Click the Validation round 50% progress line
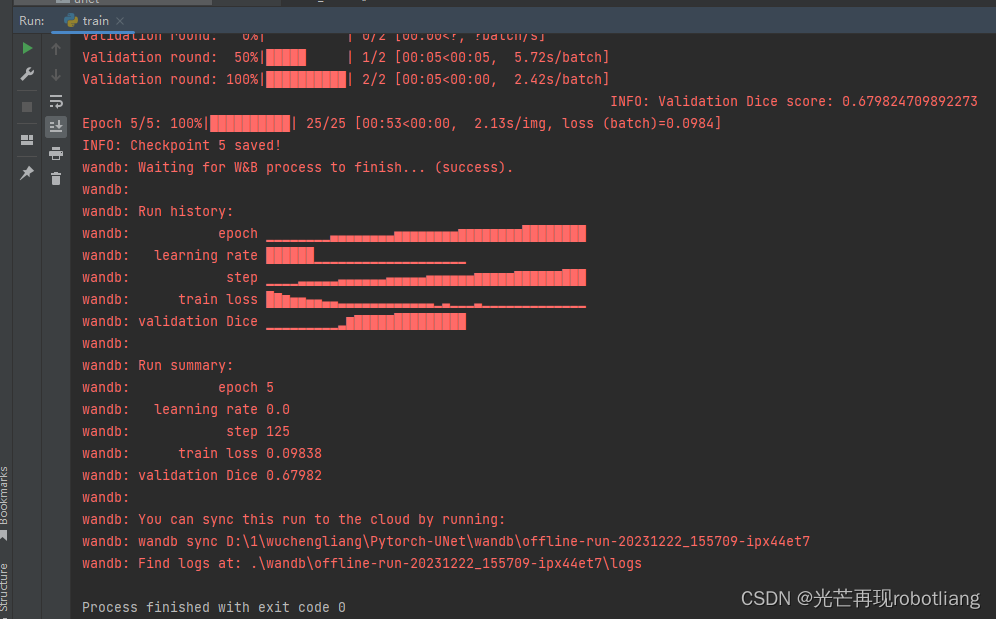The width and height of the screenshot is (996, 619). [x=346, y=58]
